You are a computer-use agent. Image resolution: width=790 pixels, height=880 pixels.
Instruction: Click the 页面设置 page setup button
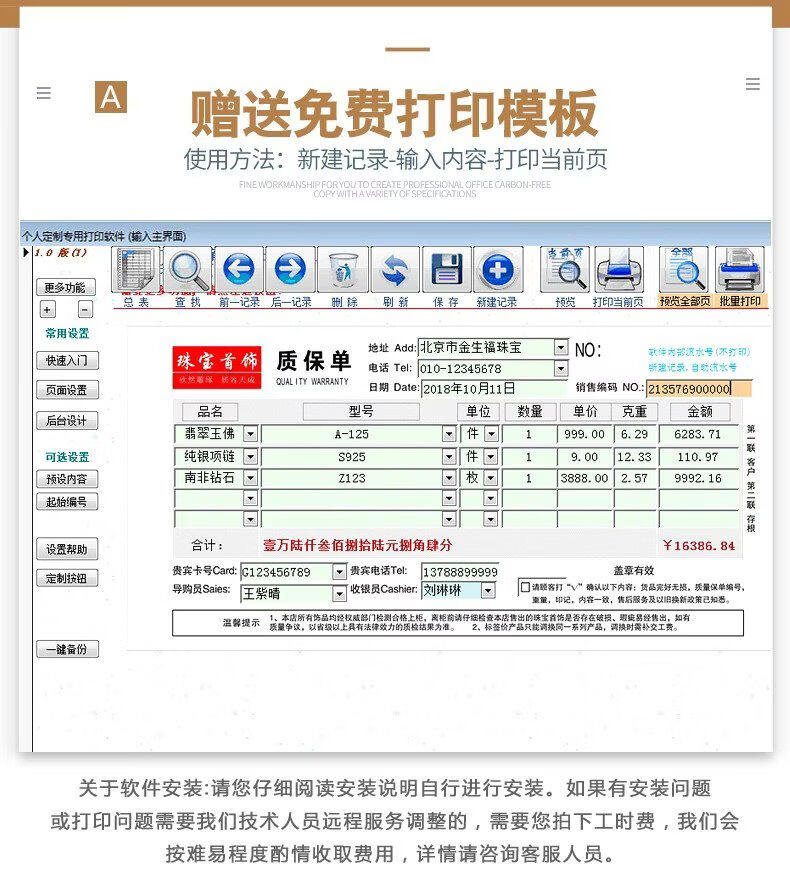(67, 390)
